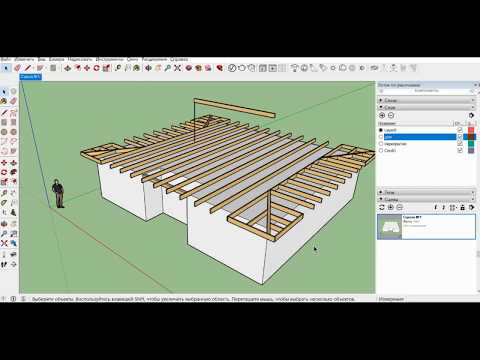Select the Scale tool in left toolbar

pos(4,182)
